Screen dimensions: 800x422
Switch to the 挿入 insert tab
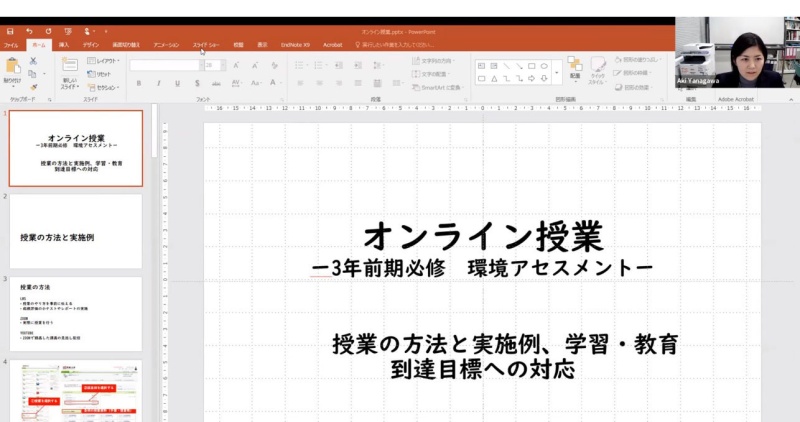[64, 45]
